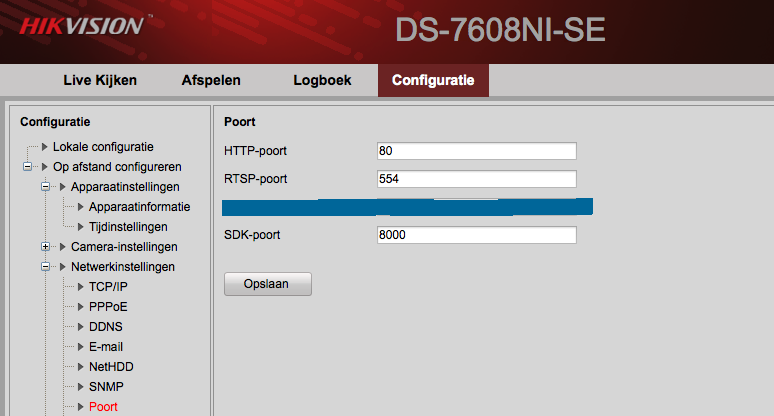Open the DDNS settings

pos(106,327)
